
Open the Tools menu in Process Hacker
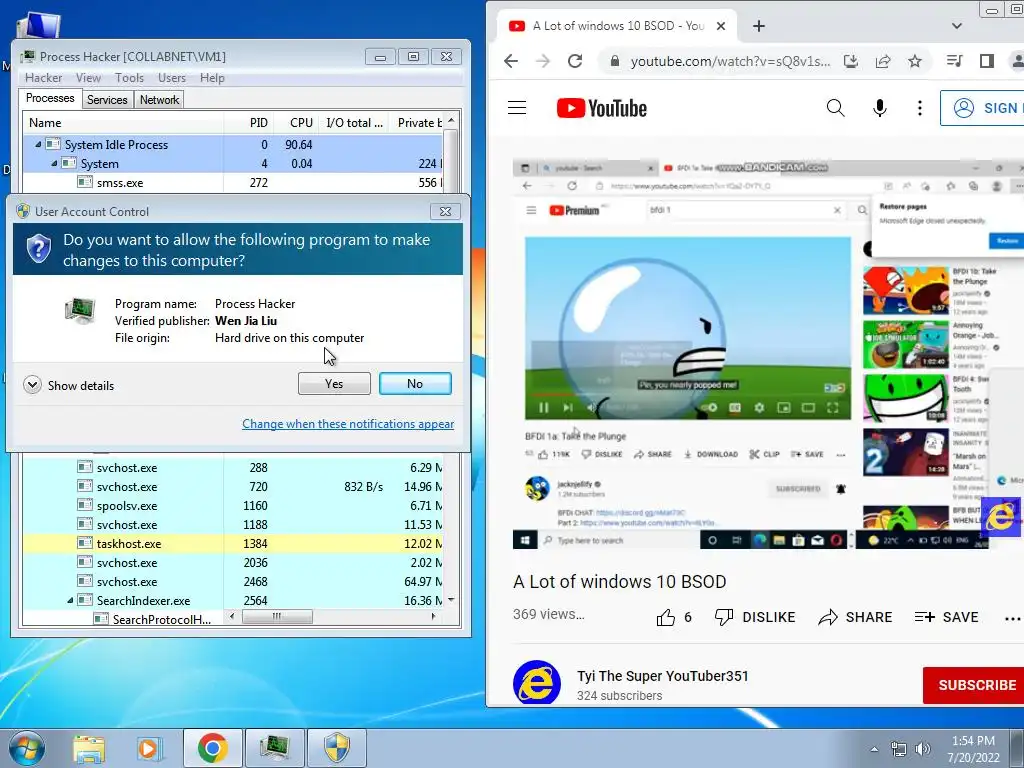point(129,78)
